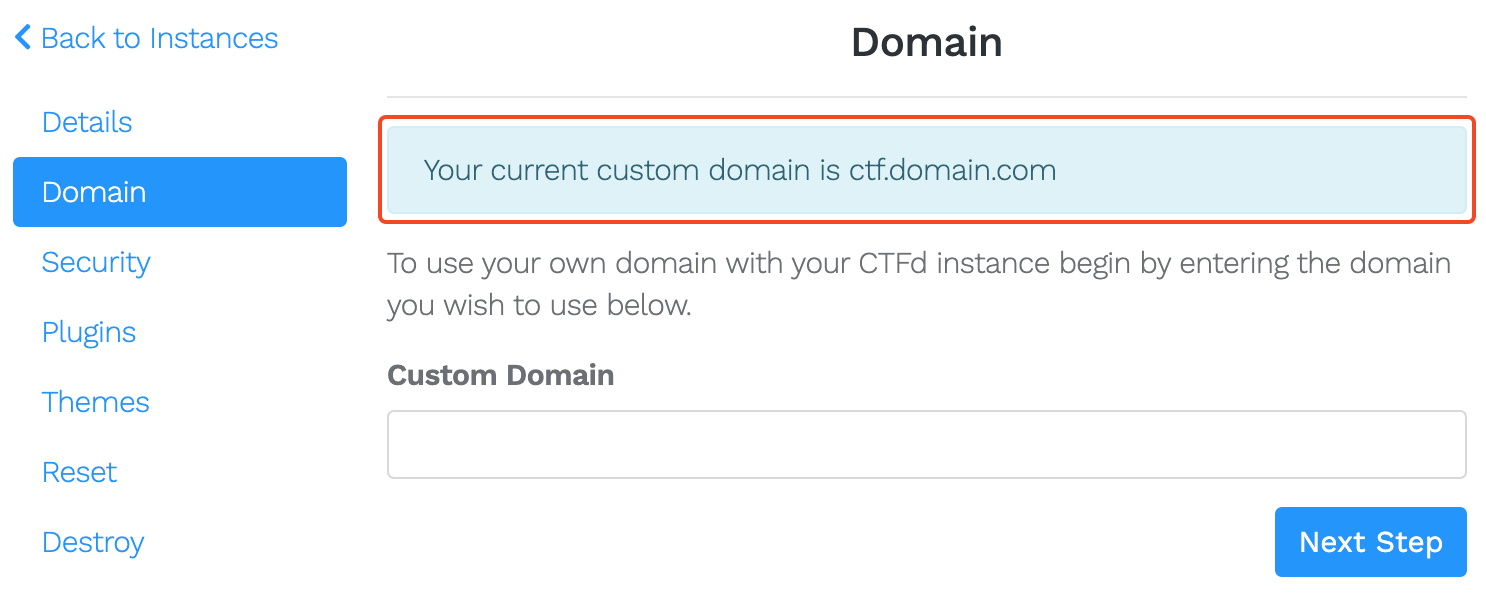Open the Details section

87,122
